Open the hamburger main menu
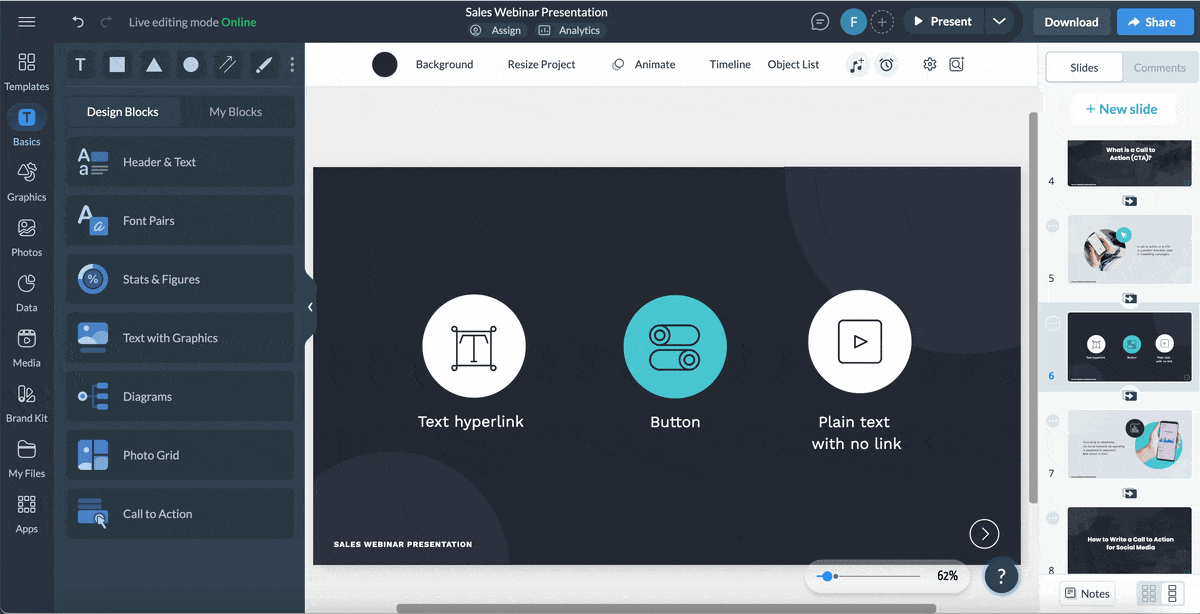This screenshot has height=614, width=1200. pos(27,22)
